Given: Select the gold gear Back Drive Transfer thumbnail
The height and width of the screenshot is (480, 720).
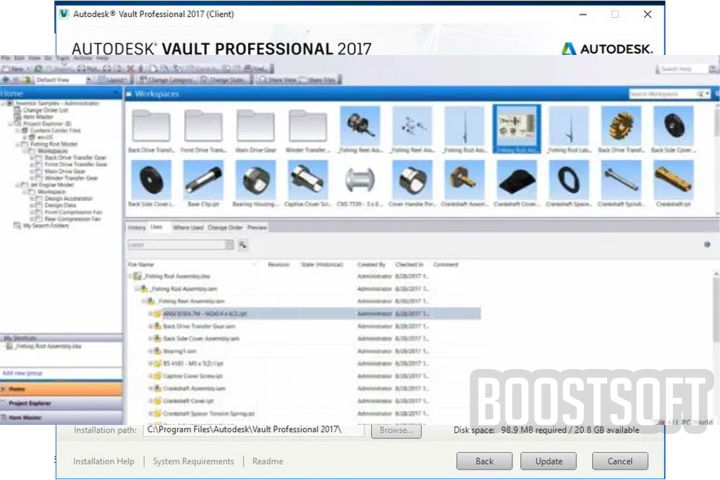Looking at the screenshot, I should click(621, 126).
